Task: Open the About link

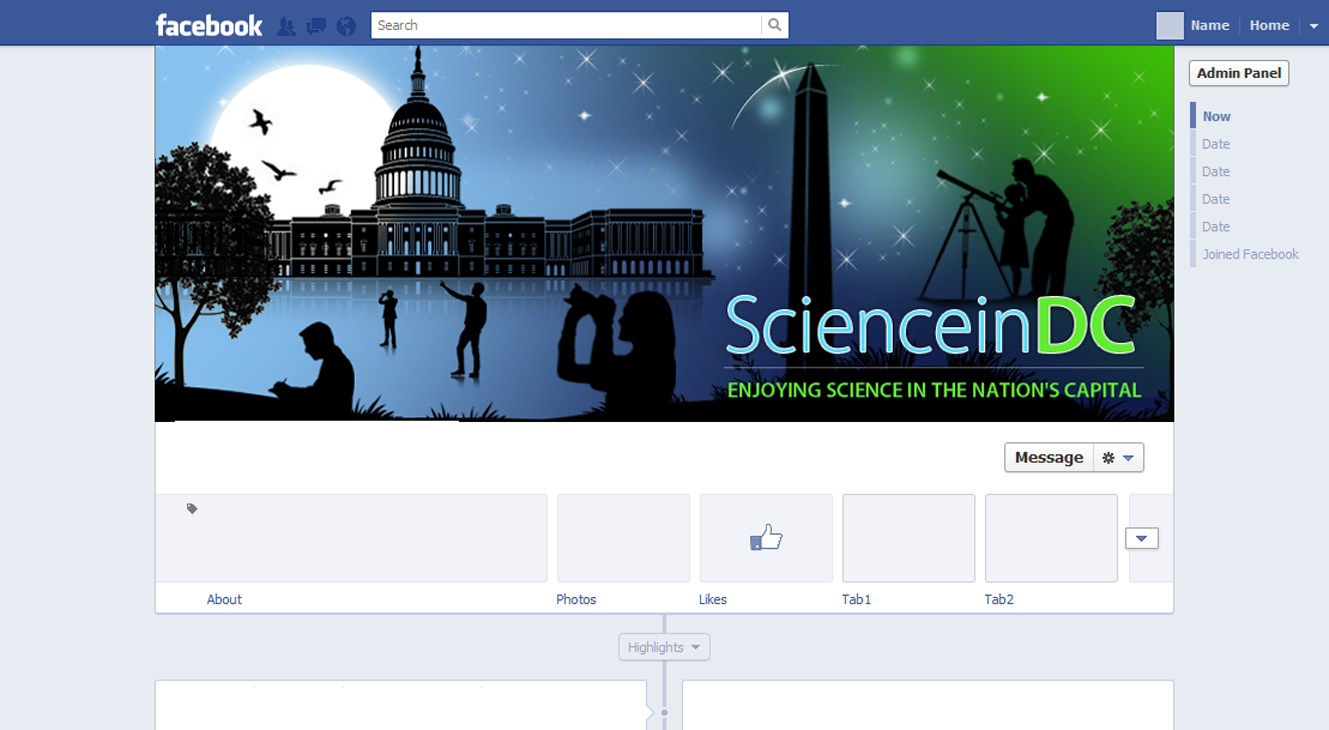Action: click(x=224, y=600)
